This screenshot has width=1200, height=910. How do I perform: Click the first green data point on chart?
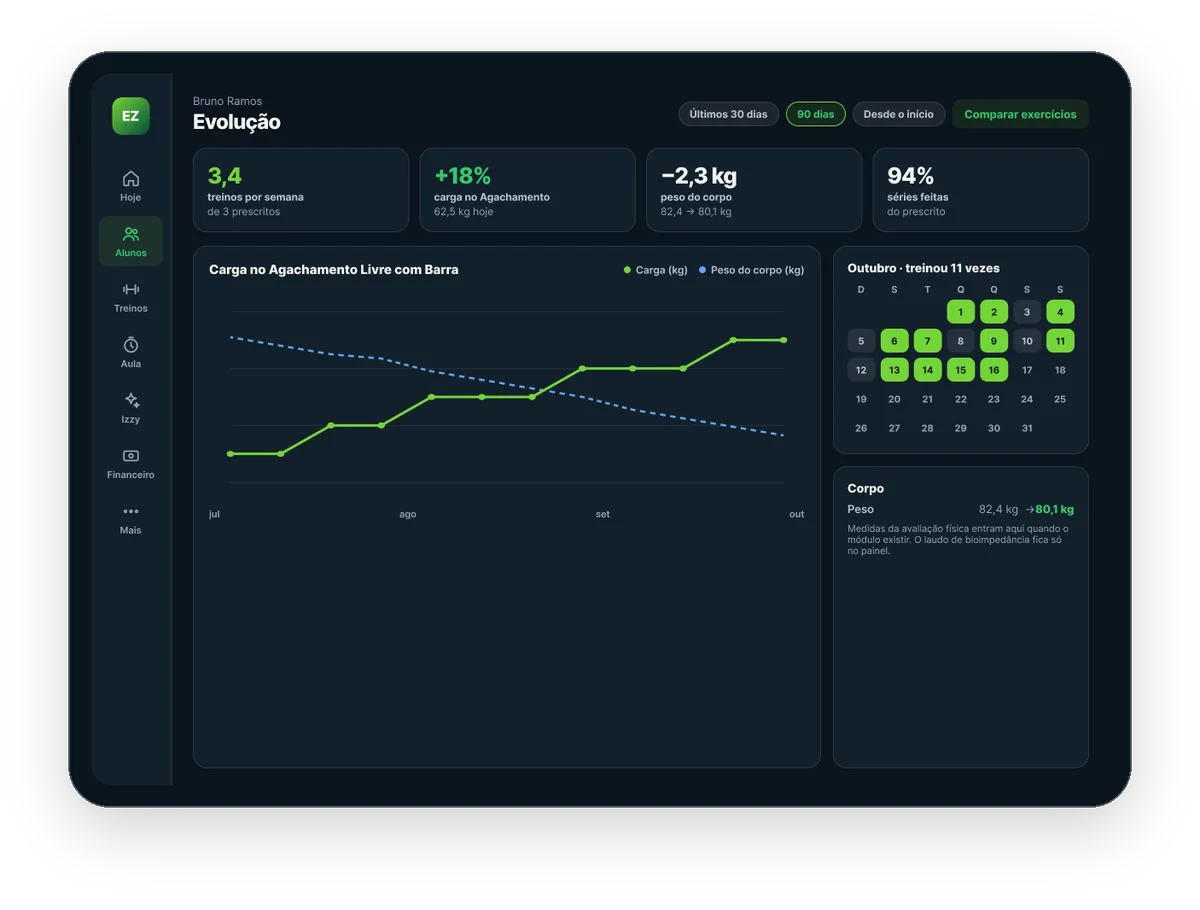tap(230, 454)
